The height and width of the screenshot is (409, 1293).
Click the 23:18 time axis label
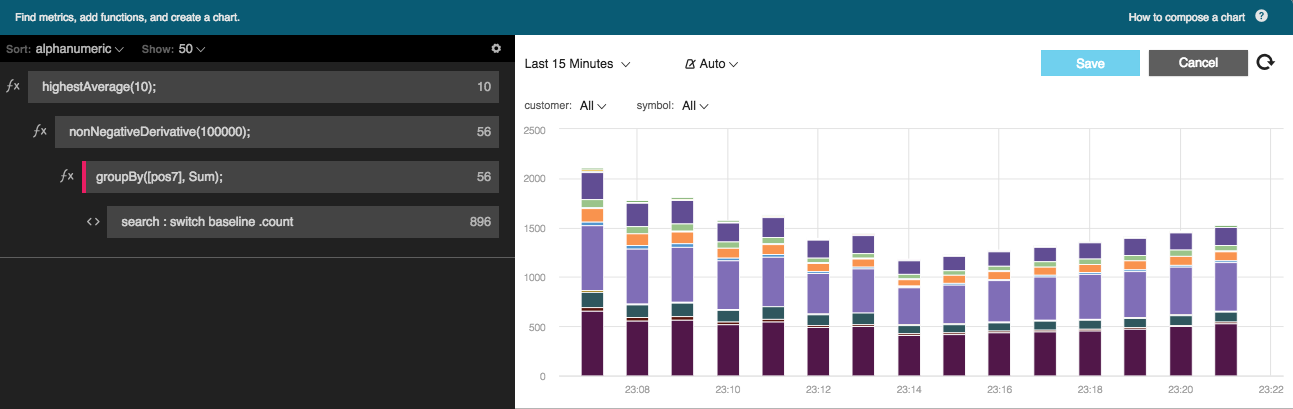(x=1090, y=389)
